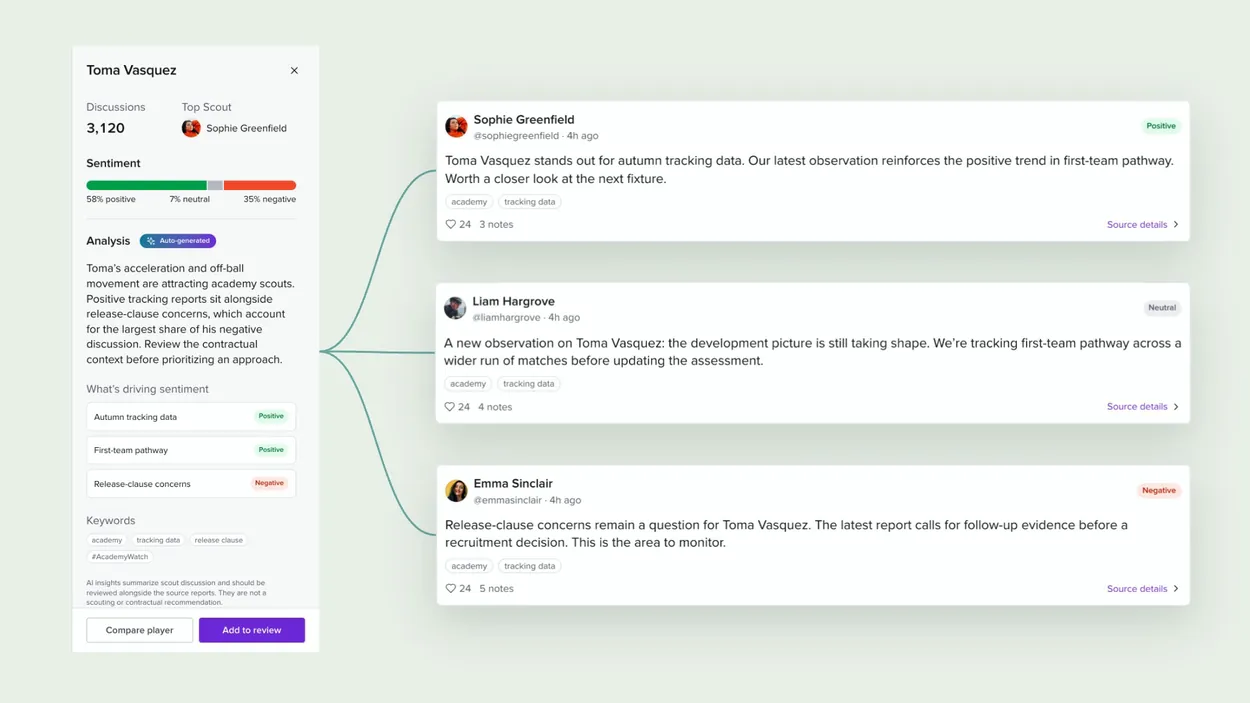This screenshot has height=703, width=1250.
Task: Click the academy tag on Liam Hargrove's post
Action: tap(468, 384)
